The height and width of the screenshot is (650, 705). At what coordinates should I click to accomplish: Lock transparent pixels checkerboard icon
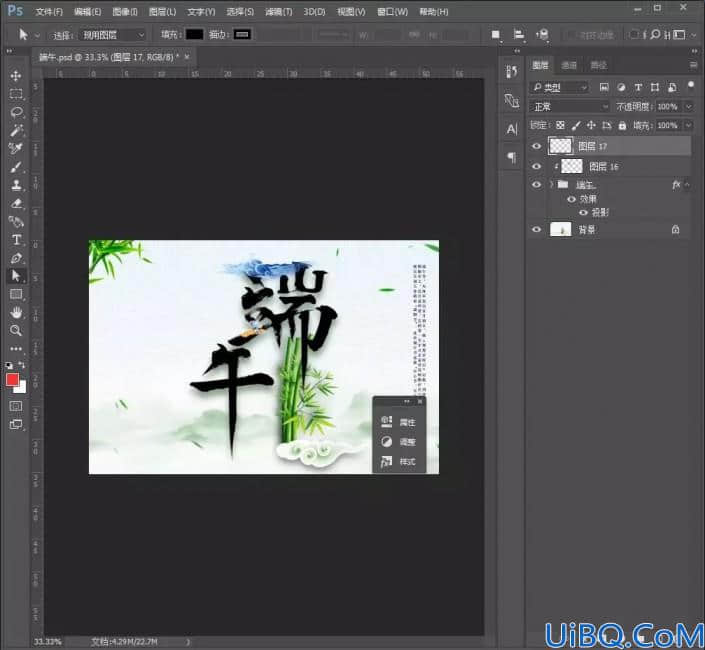(560, 125)
